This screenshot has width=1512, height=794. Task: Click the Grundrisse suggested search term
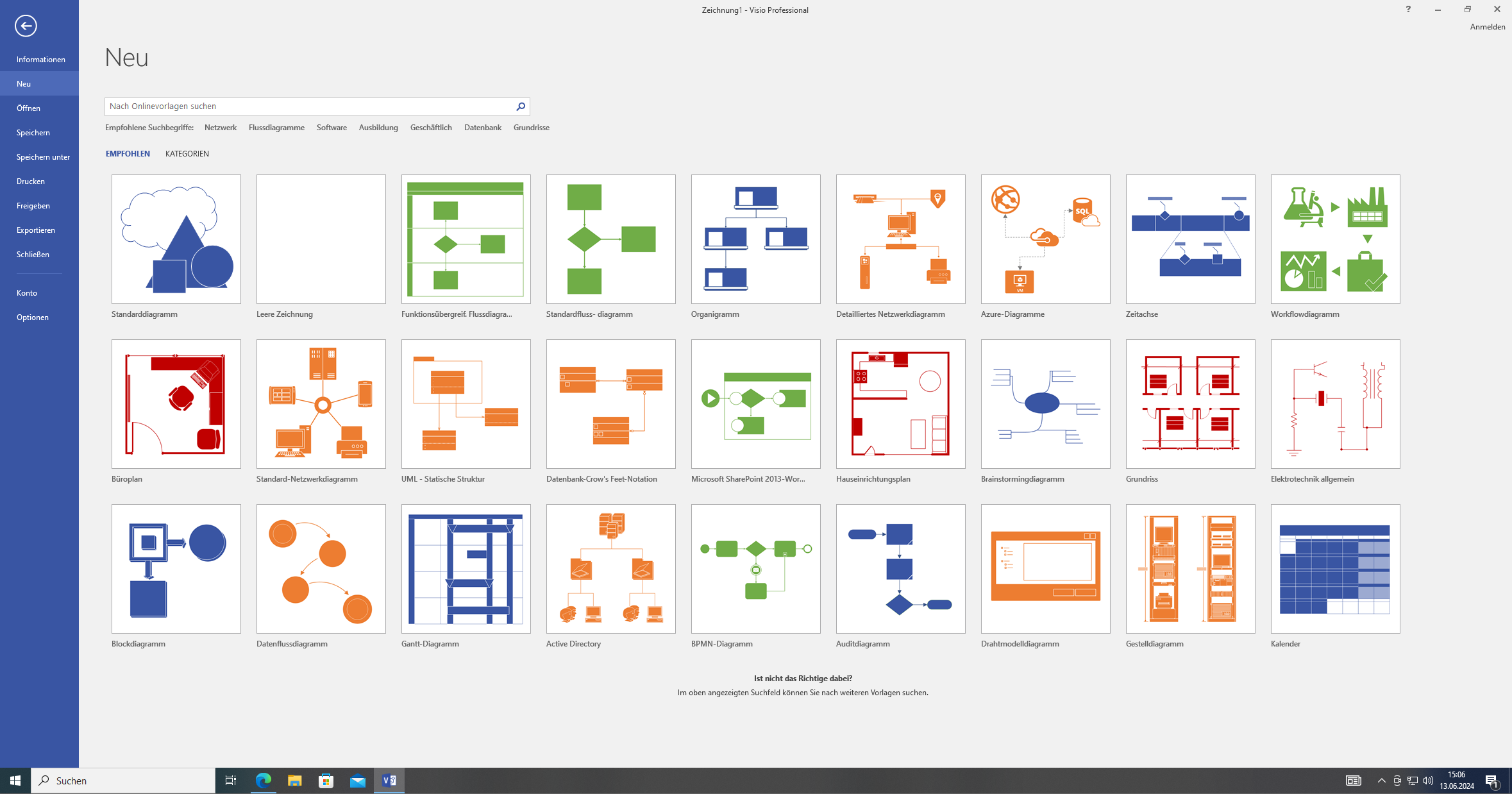tap(532, 128)
